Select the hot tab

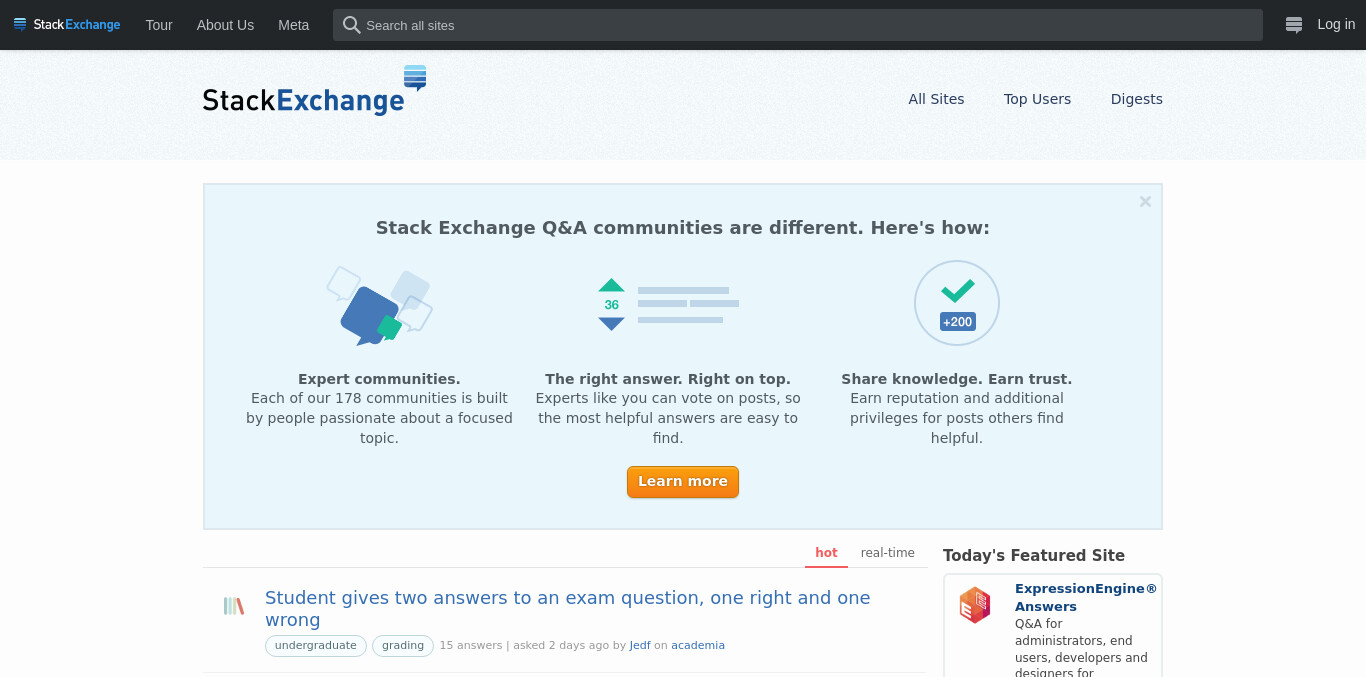(x=826, y=553)
